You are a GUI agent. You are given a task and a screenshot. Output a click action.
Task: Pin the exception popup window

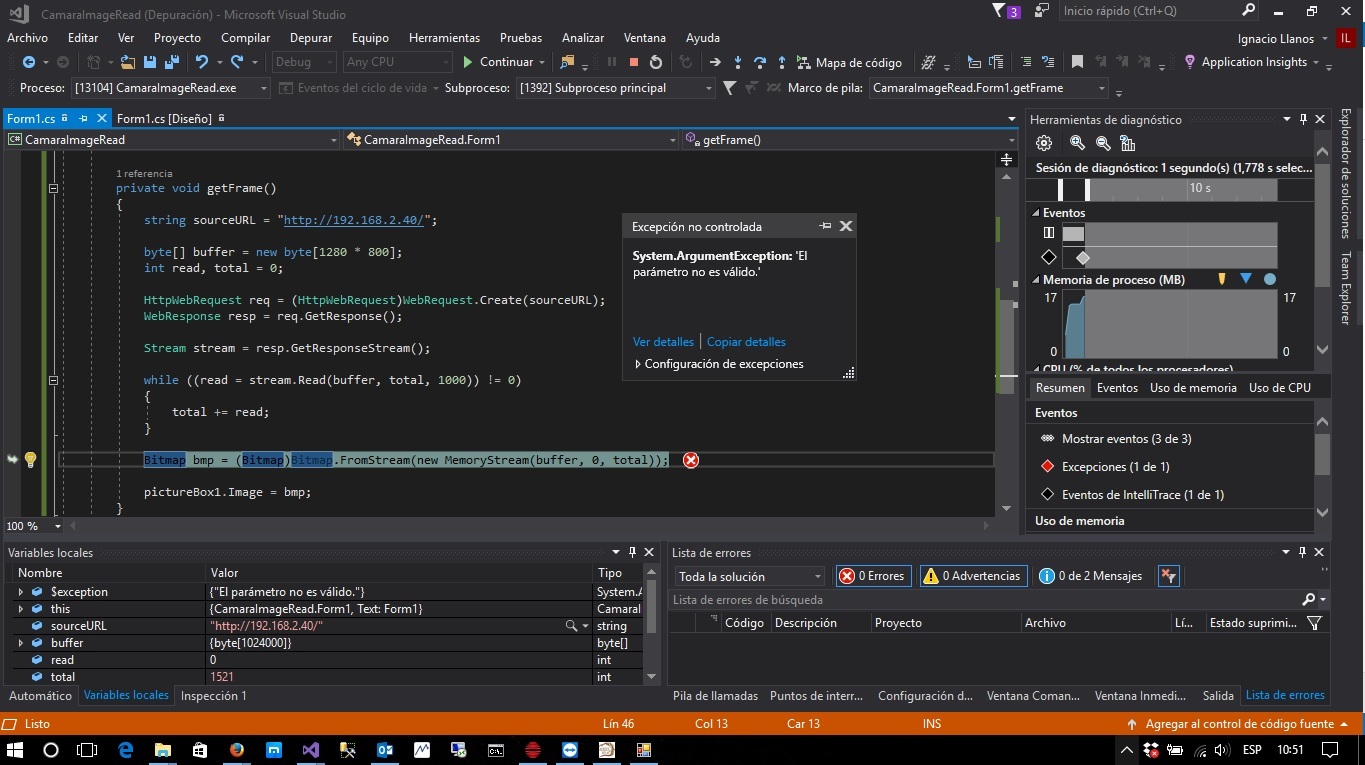point(825,227)
